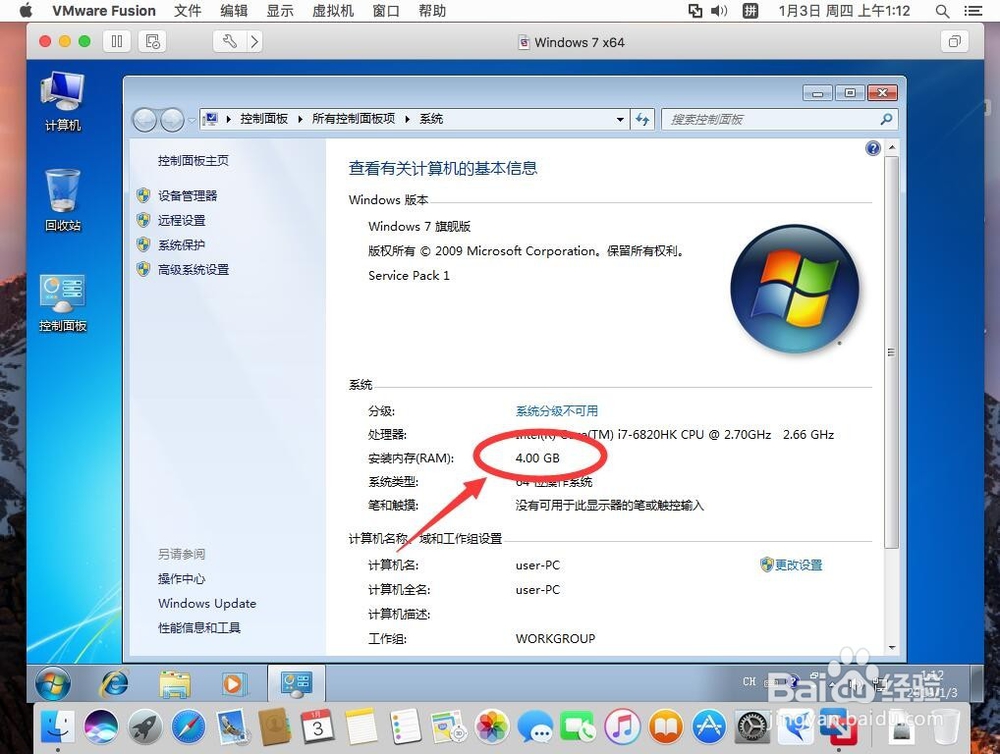Open Windows Update link
The image size is (1000, 754).
[207, 603]
